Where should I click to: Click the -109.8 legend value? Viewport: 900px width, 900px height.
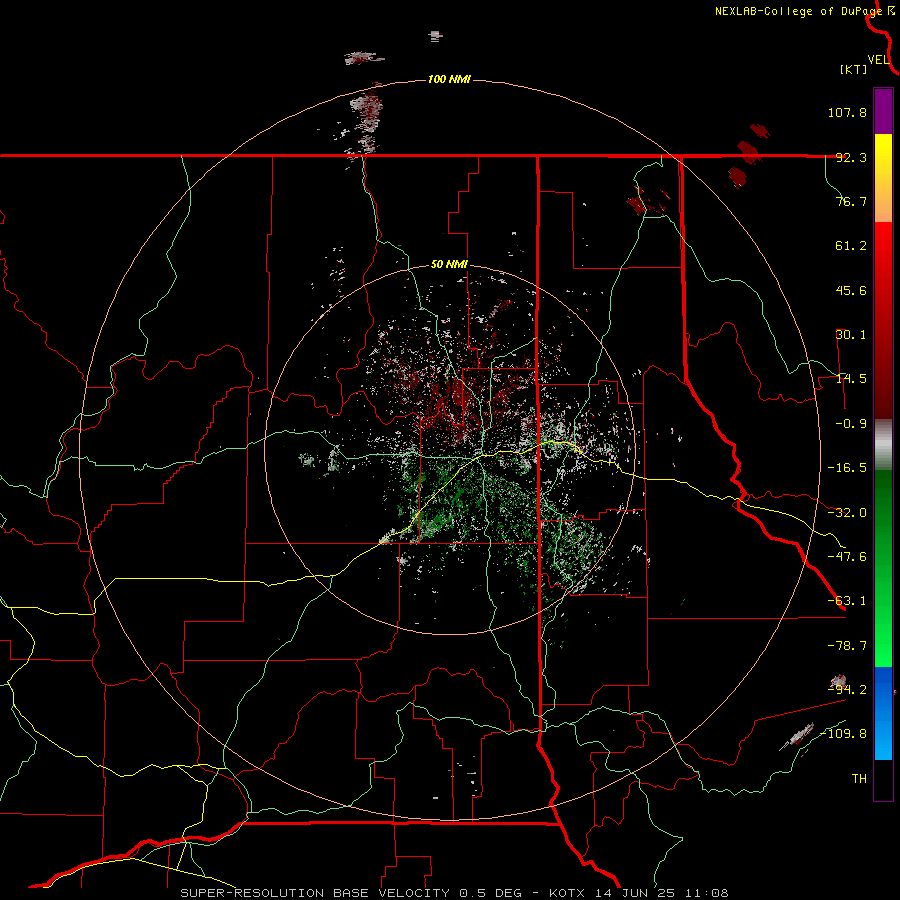click(844, 734)
